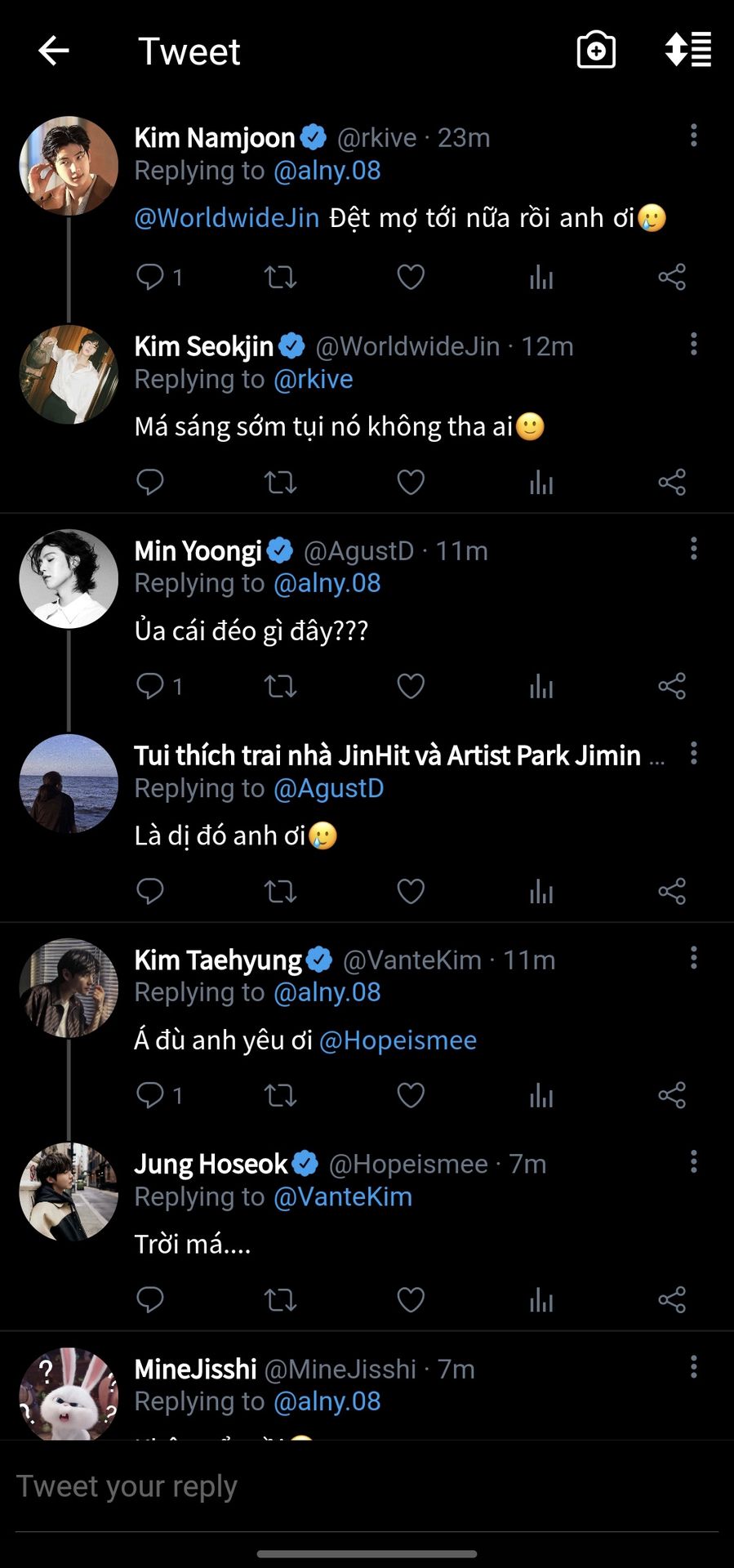Image resolution: width=734 pixels, height=1568 pixels.
Task: Tap the @Hopeismee mention in Taehyung's reply
Action: click(398, 1040)
